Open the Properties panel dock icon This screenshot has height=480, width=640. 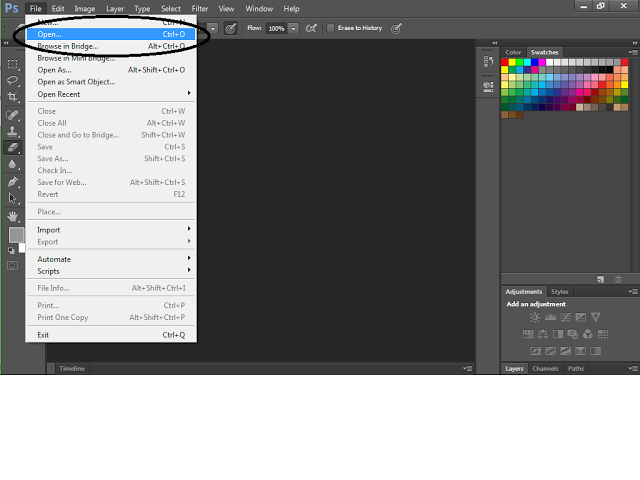[488, 86]
